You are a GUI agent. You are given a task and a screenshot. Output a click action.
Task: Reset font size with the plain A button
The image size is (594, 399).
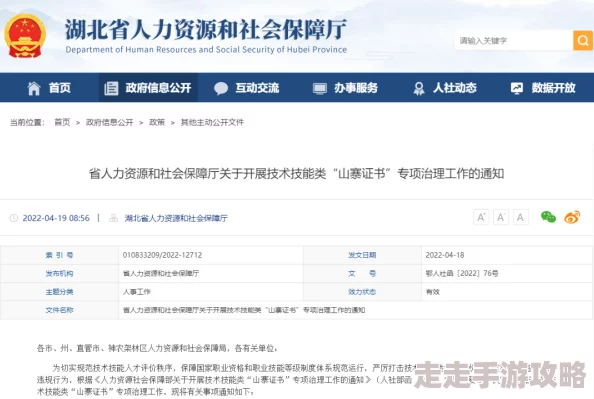(521, 217)
